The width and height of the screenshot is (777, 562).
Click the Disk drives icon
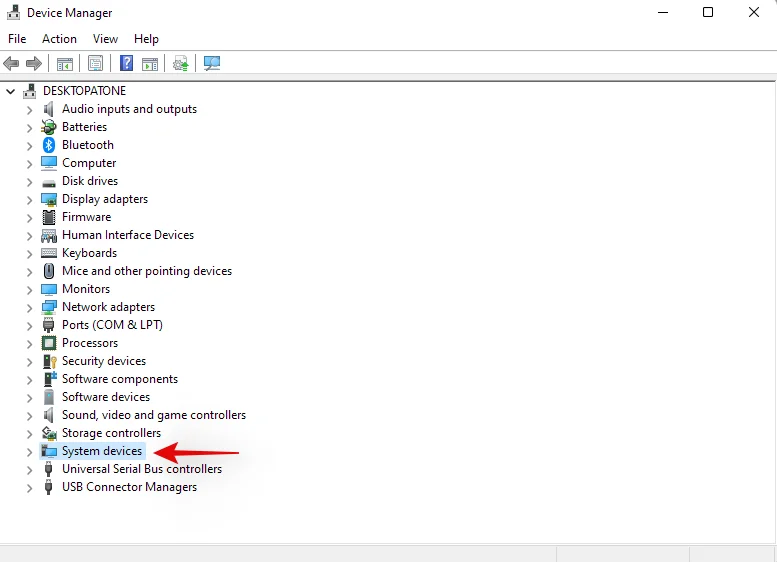[x=49, y=182]
